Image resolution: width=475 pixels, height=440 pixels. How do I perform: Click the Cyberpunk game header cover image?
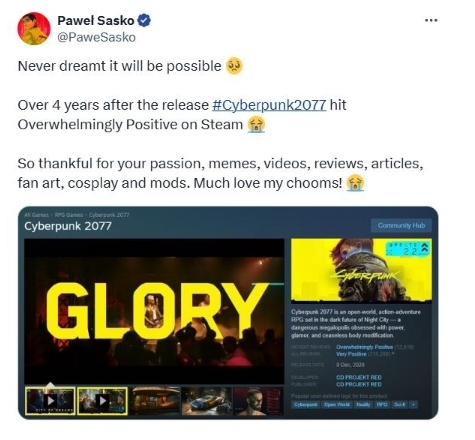(361, 269)
